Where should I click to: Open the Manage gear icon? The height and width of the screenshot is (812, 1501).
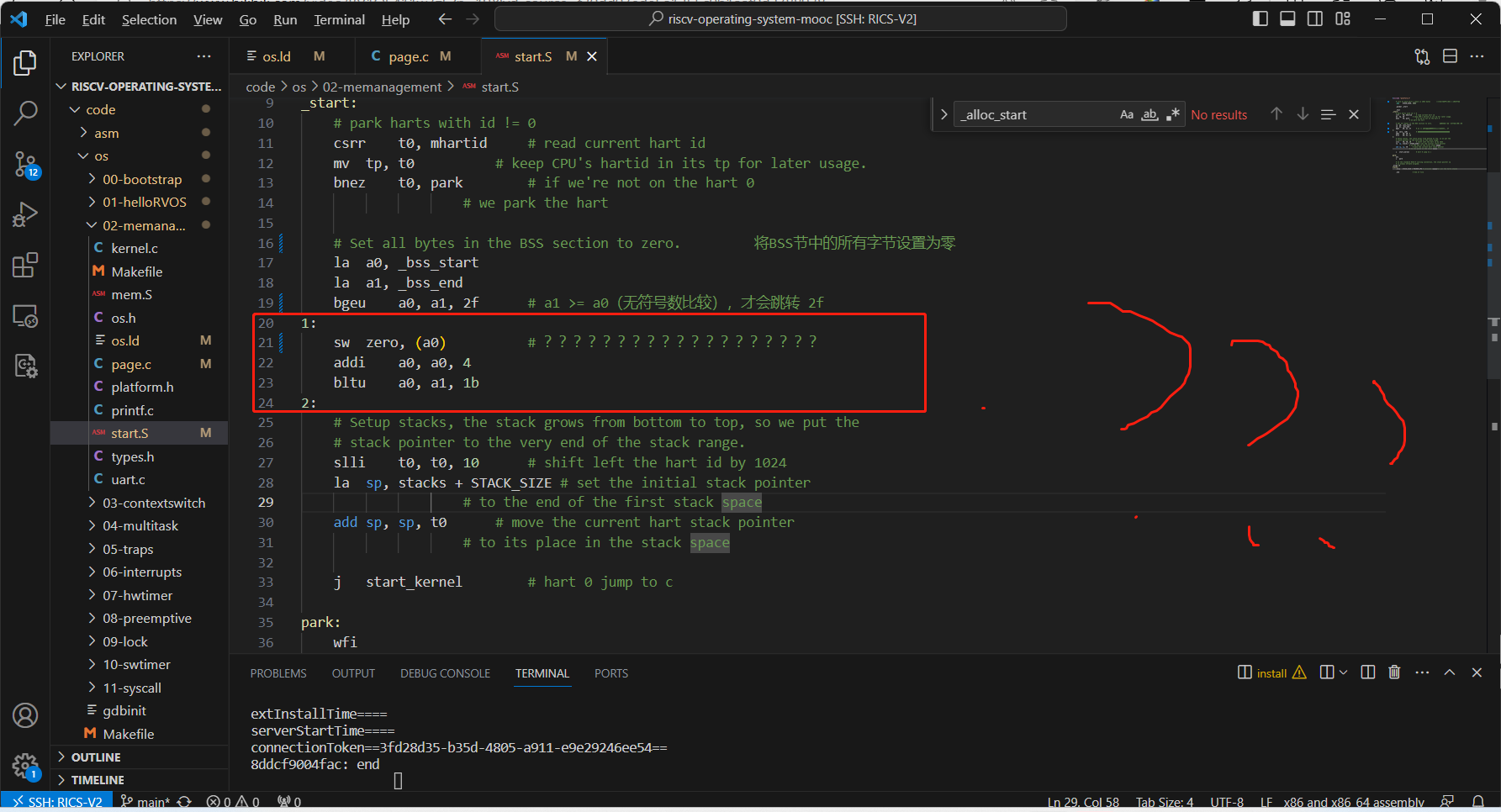click(25, 766)
